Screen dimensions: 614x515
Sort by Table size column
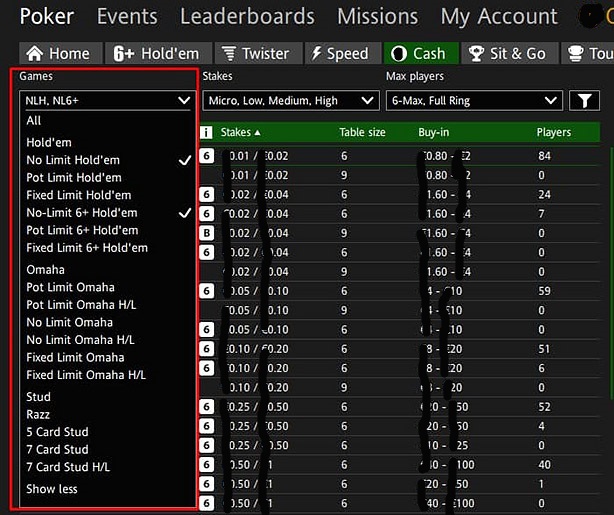tap(362, 132)
